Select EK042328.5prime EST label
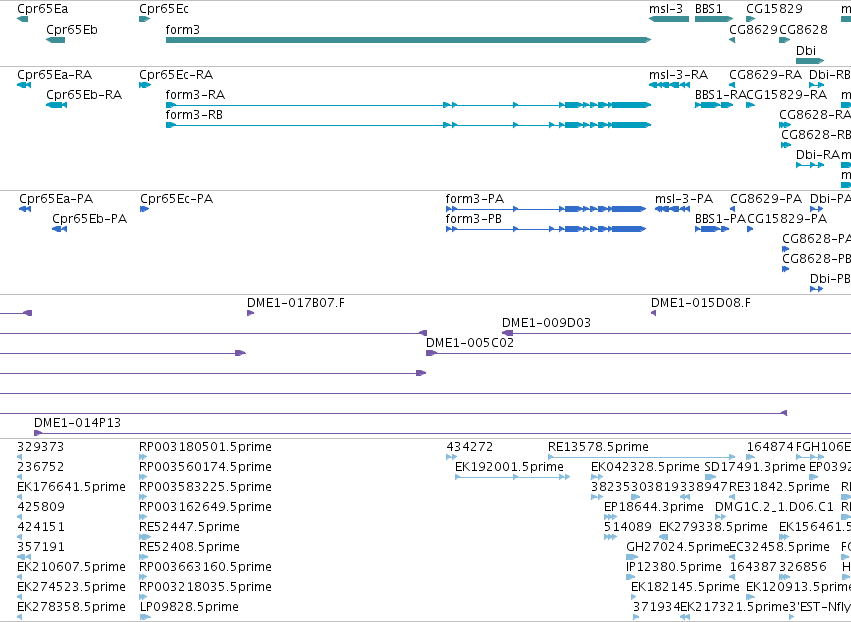The width and height of the screenshot is (851, 622). 645,467
